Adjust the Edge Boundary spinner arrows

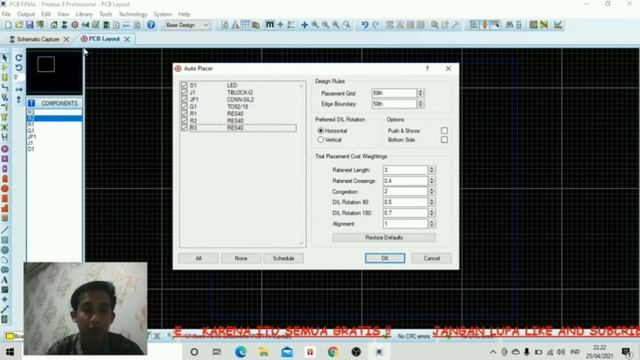420,104
